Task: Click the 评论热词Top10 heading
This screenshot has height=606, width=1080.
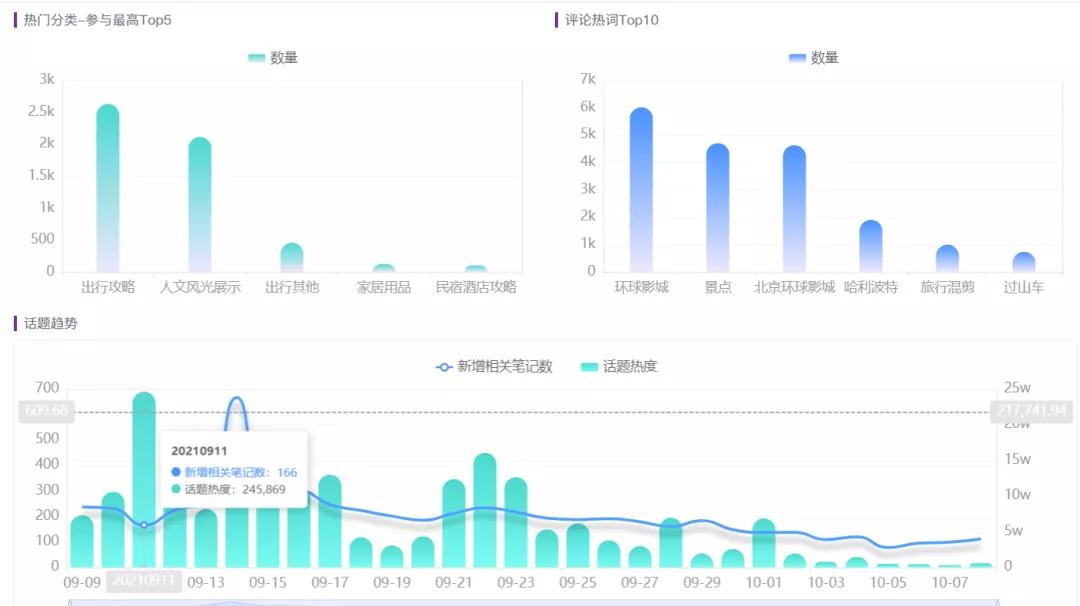Action: [x=612, y=20]
